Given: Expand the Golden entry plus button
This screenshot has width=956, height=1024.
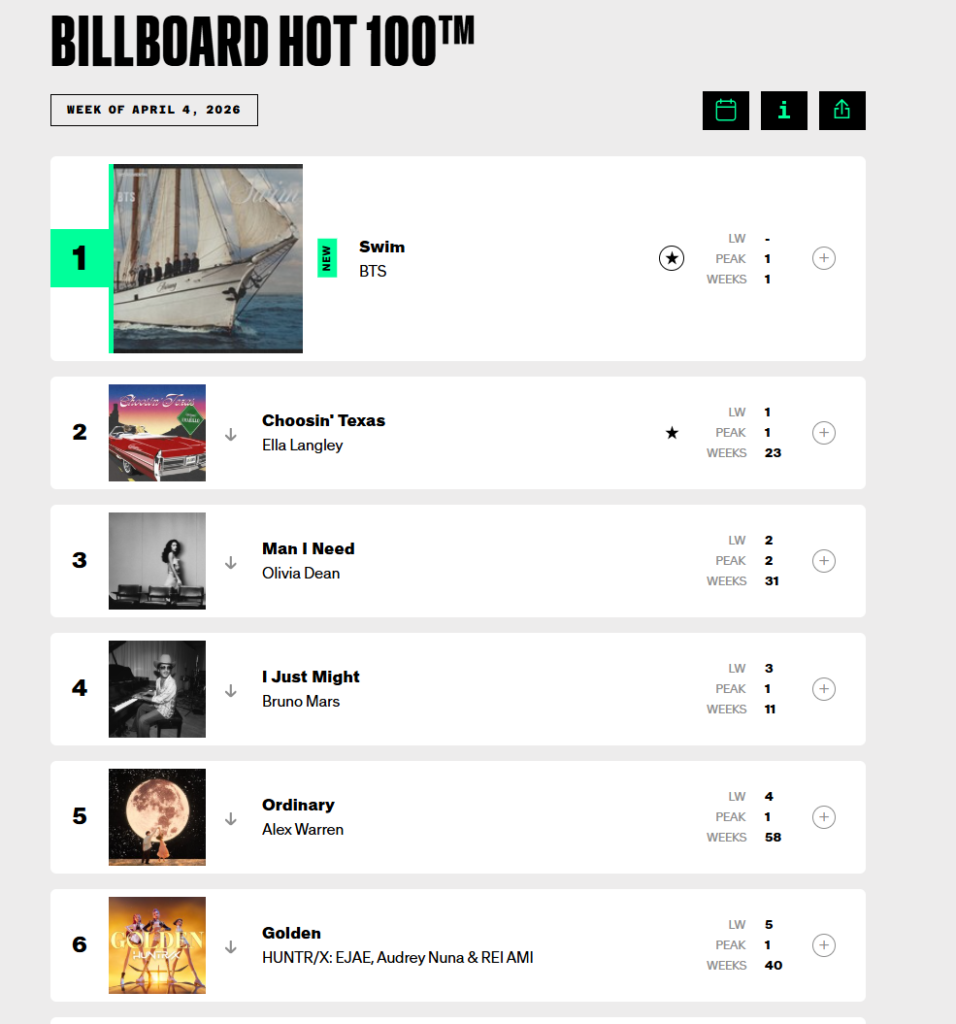Looking at the screenshot, I should [x=823, y=945].
